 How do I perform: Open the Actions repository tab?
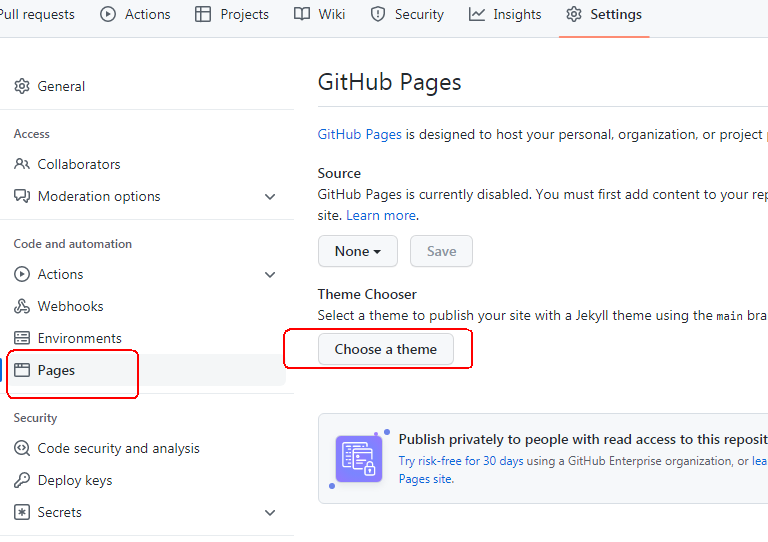[x=135, y=15]
